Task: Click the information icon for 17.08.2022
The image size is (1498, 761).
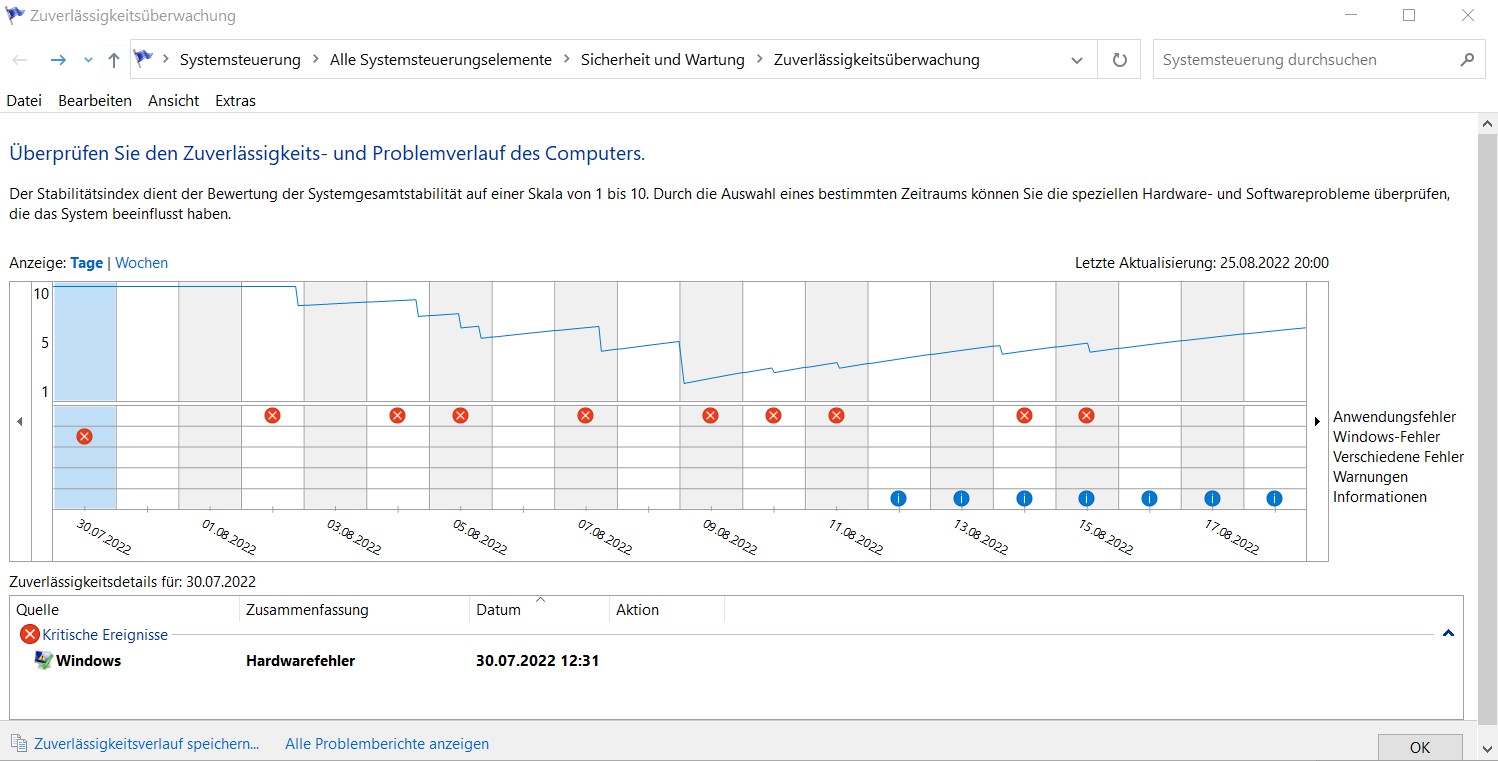Action: coord(1212,498)
